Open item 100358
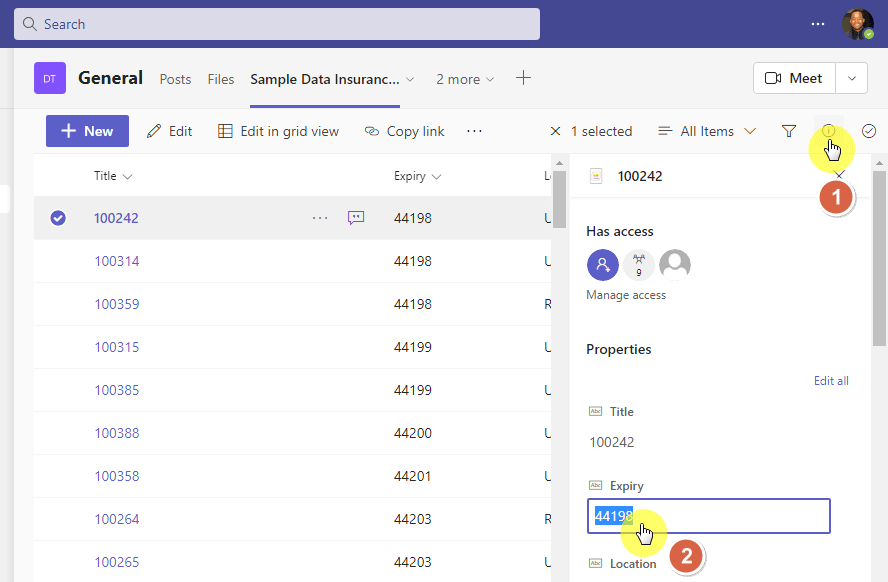 (117, 476)
